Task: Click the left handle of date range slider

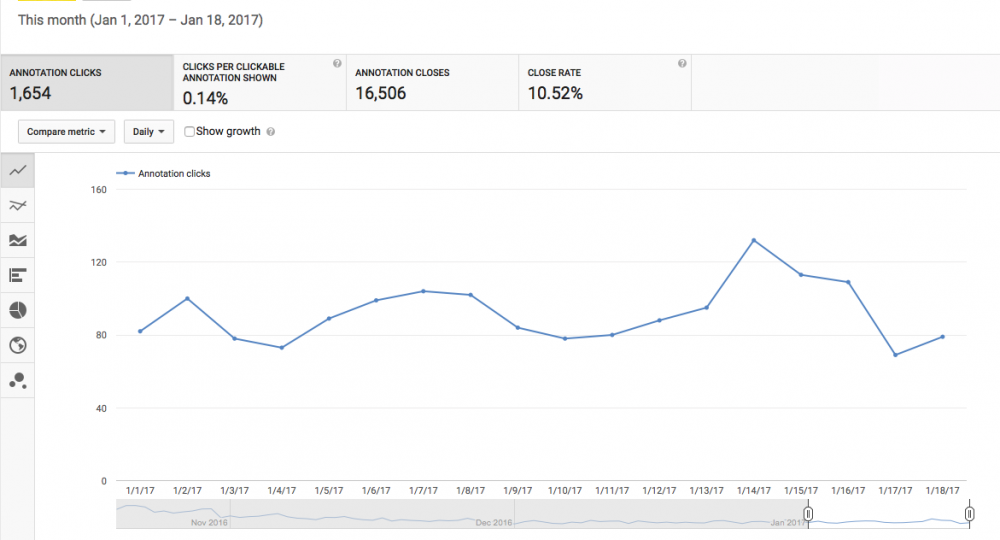Action: coord(808,514)
